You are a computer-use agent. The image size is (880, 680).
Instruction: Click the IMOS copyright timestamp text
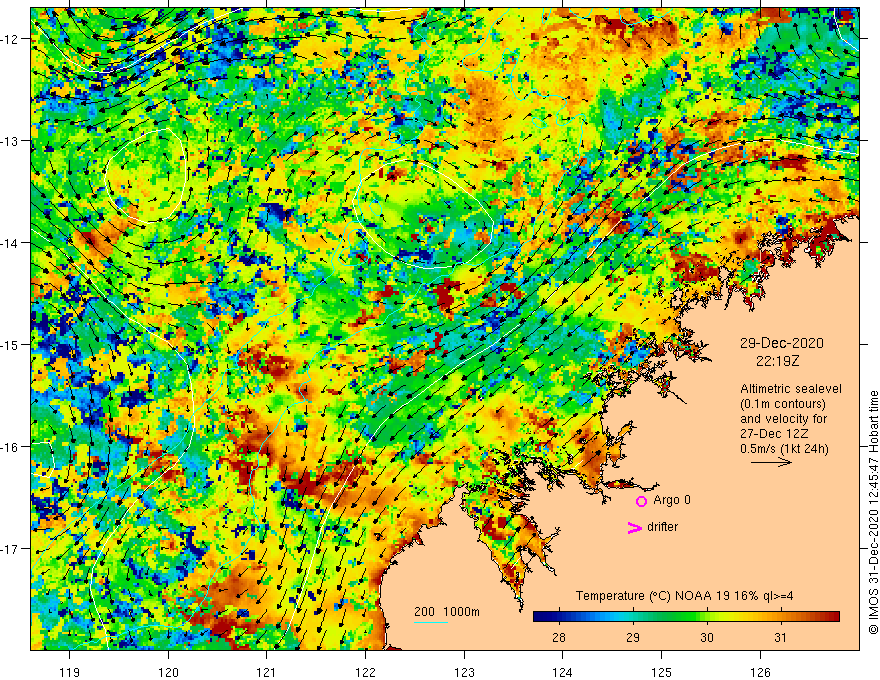[x=873, y=512]
